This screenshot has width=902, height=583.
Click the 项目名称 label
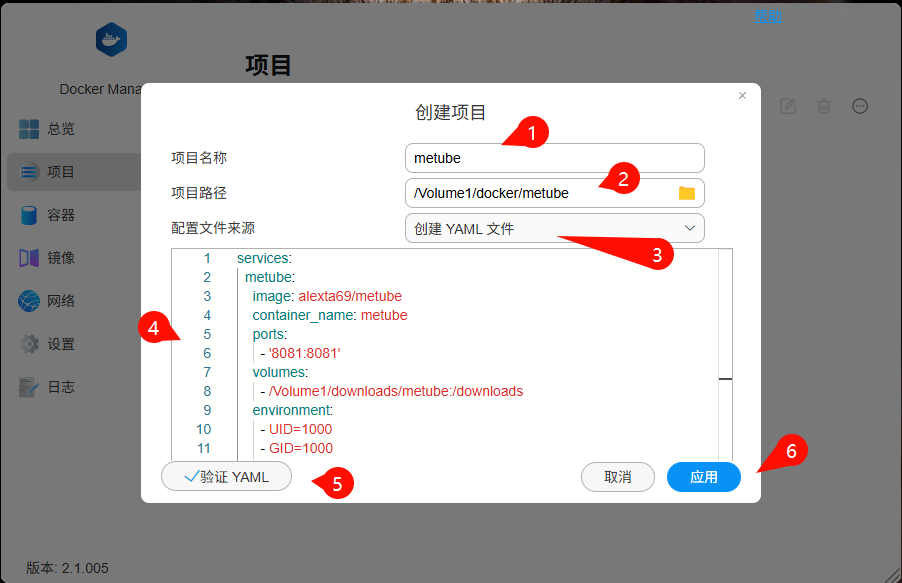pyautogui.click(x=199, y=158)
